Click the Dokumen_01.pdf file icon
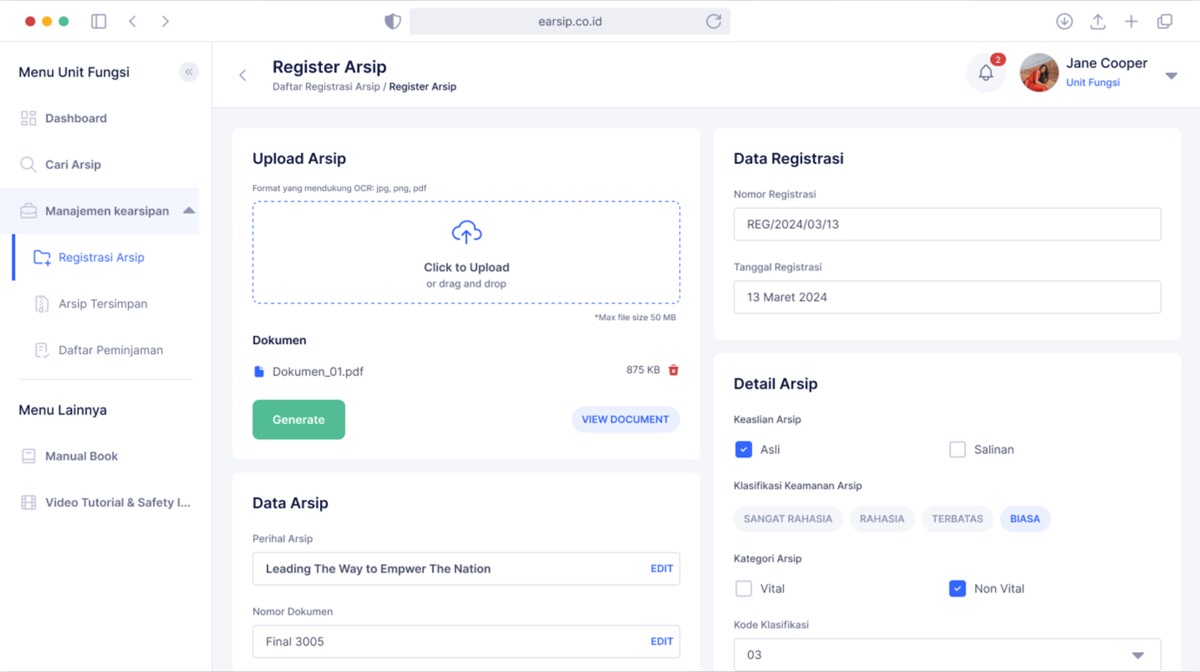The width and height of the screenshot is (1200, 672). (259, 371)
